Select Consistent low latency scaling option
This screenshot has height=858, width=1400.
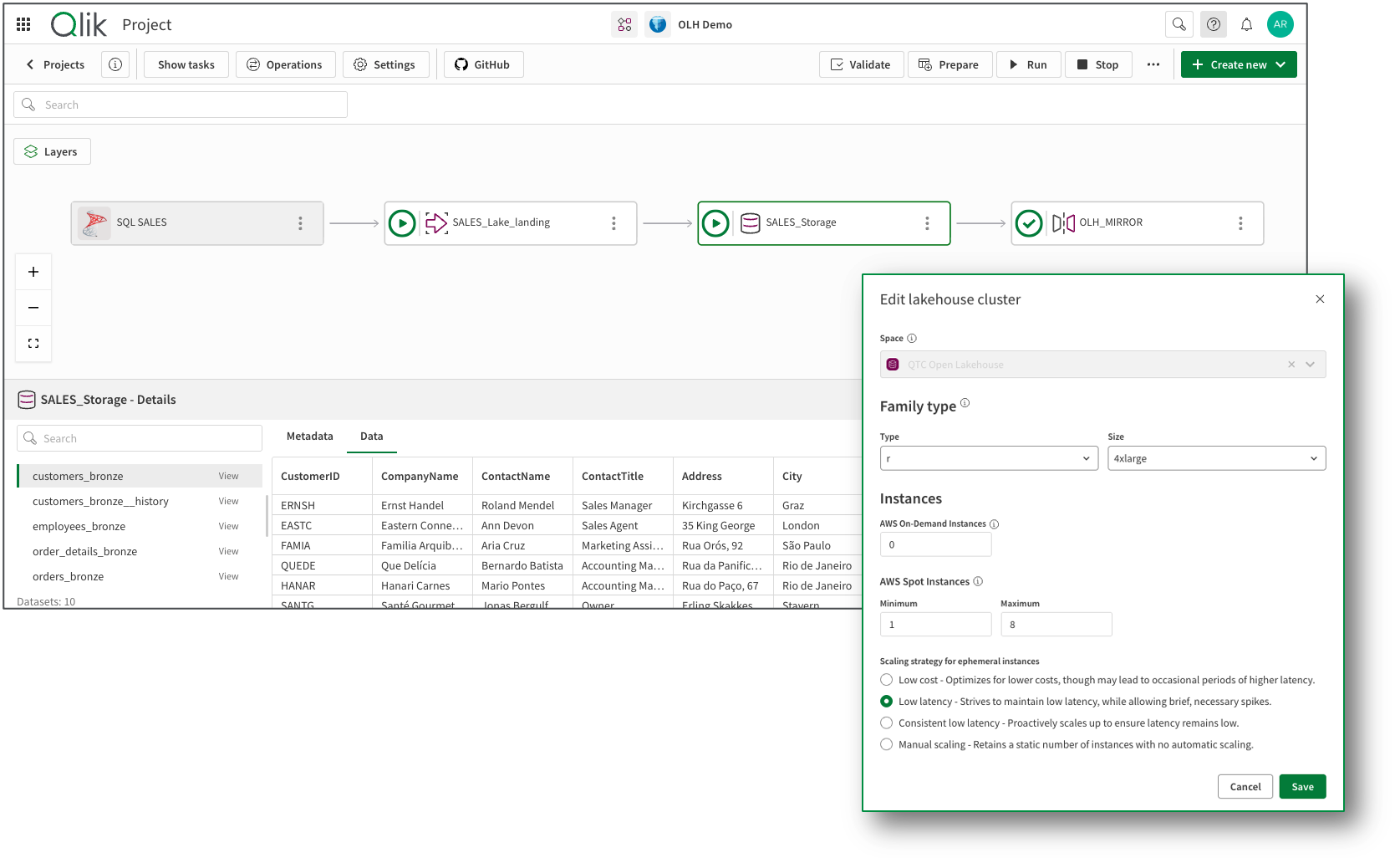(887, 723)
